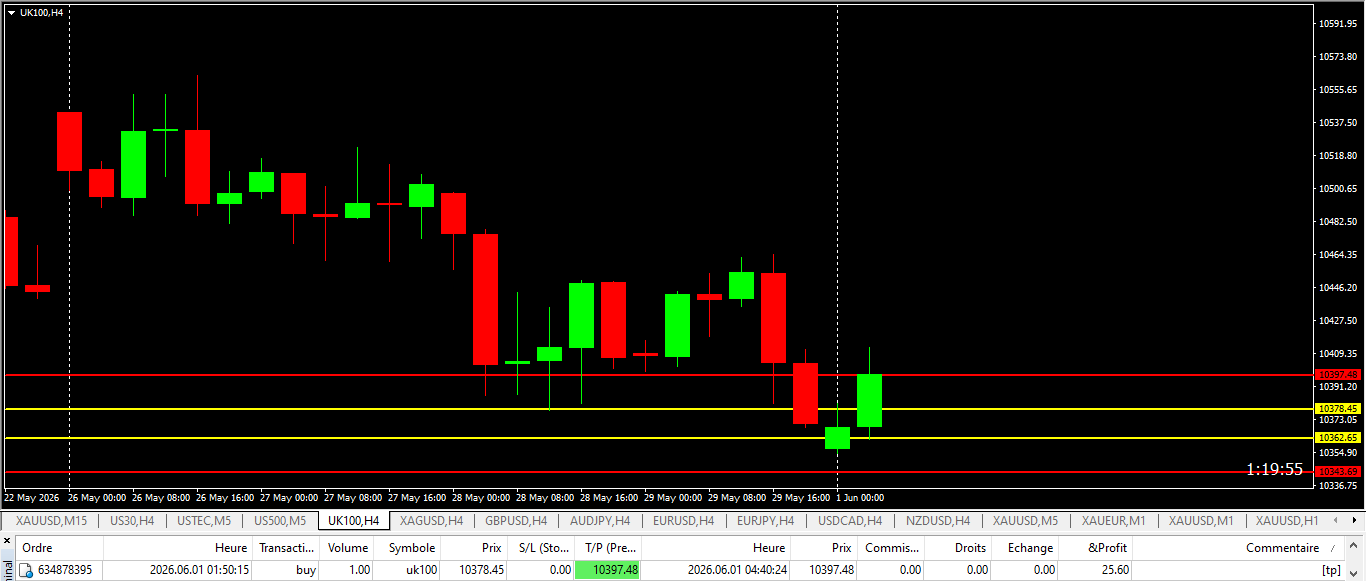1366x581 pixels.
Task: Click the 10591.95 price scale label
Action: pyautogui.click(x=1339, y=23)
